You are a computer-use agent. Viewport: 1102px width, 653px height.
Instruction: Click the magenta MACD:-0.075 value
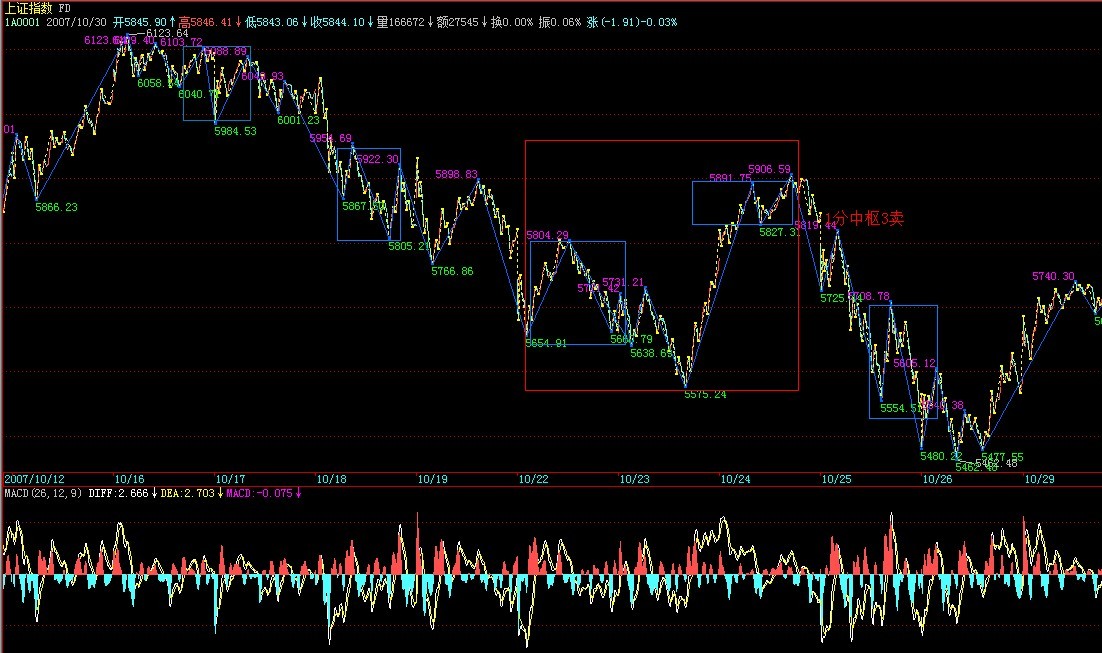tap(258, 493)
